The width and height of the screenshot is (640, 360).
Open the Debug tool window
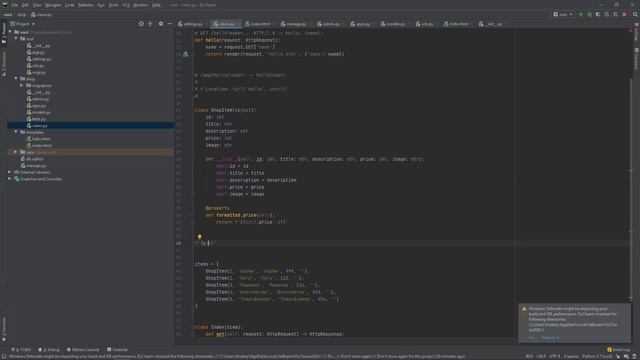(49, 350)
